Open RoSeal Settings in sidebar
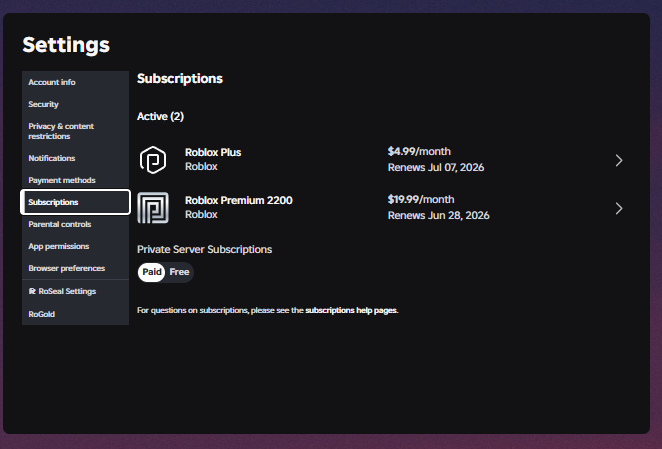The image size is (662, 449). [x=75, y=291]
